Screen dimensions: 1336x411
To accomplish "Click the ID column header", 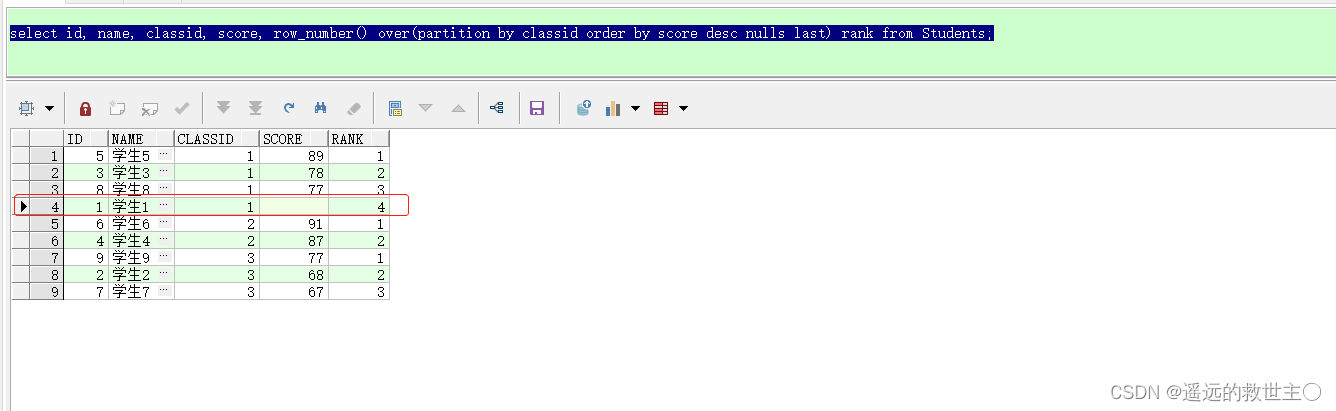I will (x=85, y=139).
